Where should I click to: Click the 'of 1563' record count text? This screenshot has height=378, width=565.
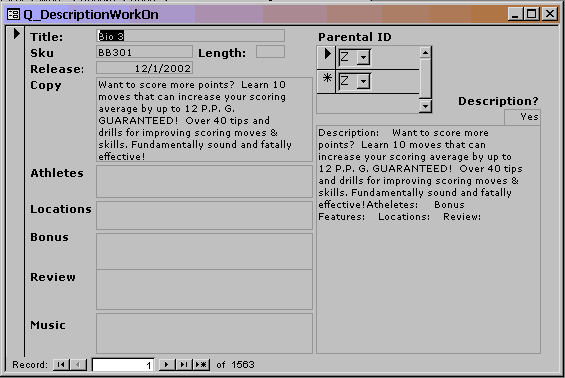(235, 365)
